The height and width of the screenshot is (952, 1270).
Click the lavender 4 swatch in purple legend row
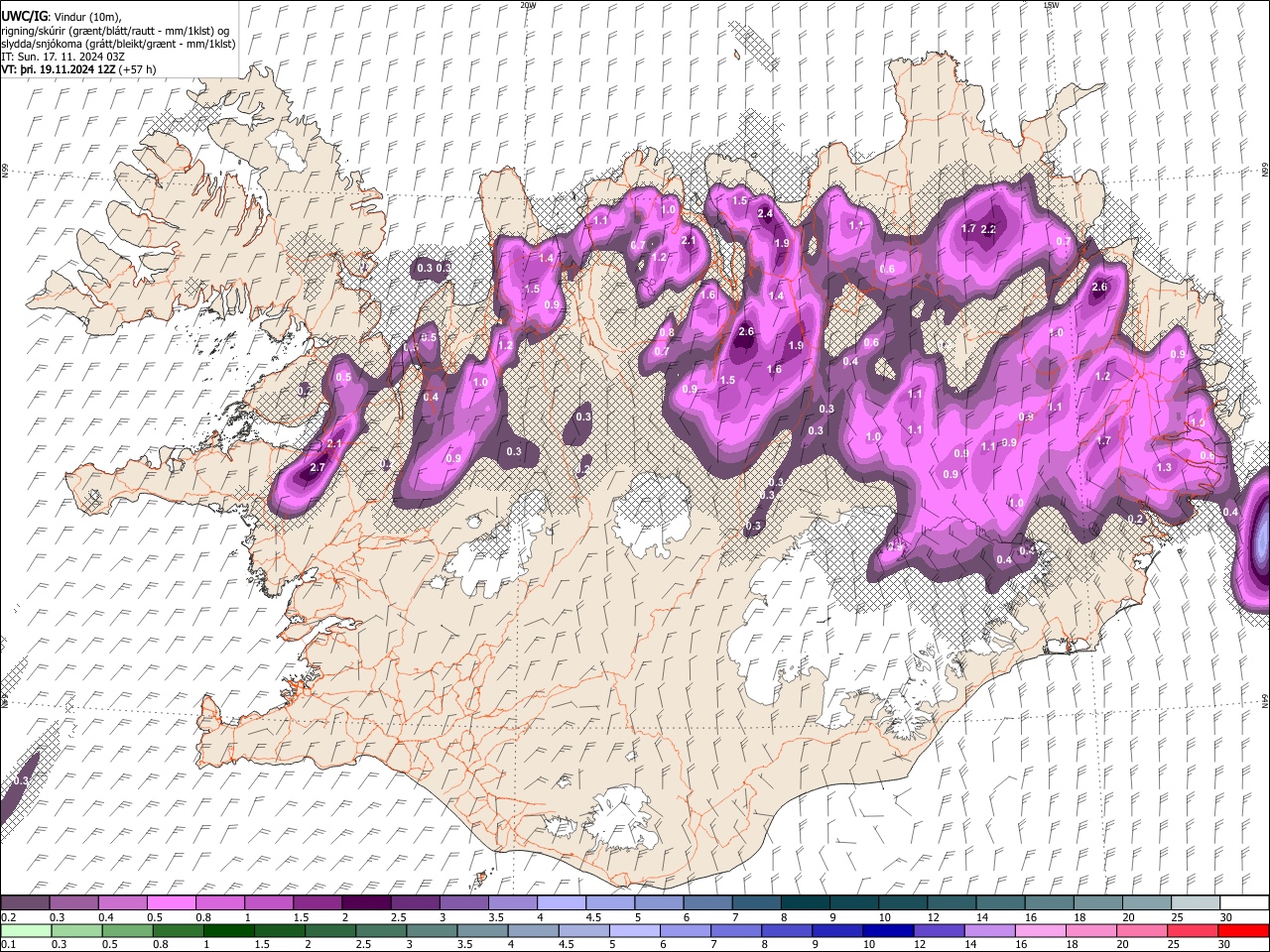[x=561, y=903]
